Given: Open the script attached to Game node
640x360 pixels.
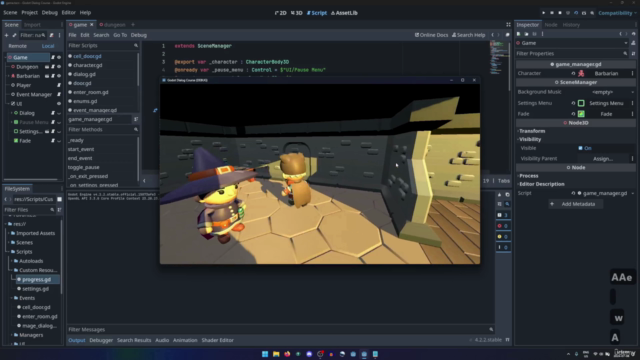Looking at the screenshot, I should (x=53, y=58).
